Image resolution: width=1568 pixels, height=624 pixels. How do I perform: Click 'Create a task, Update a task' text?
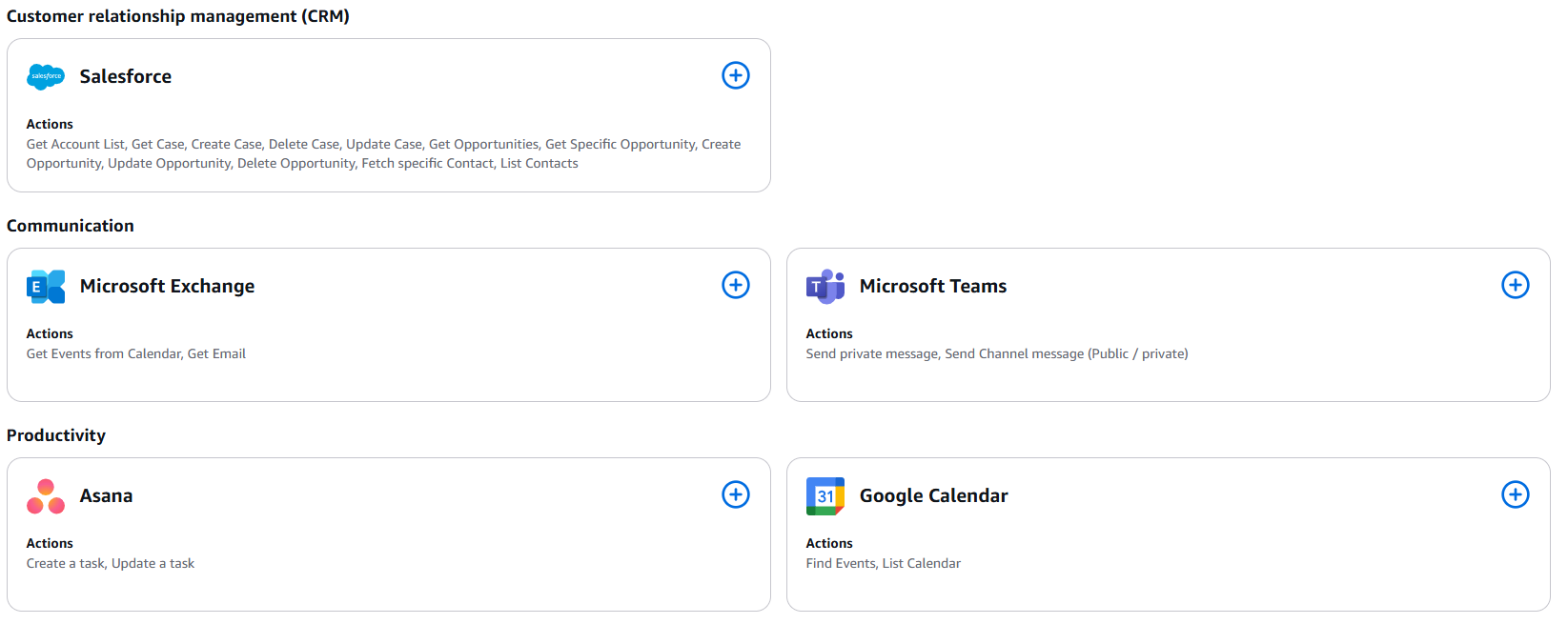pos(111,563)
